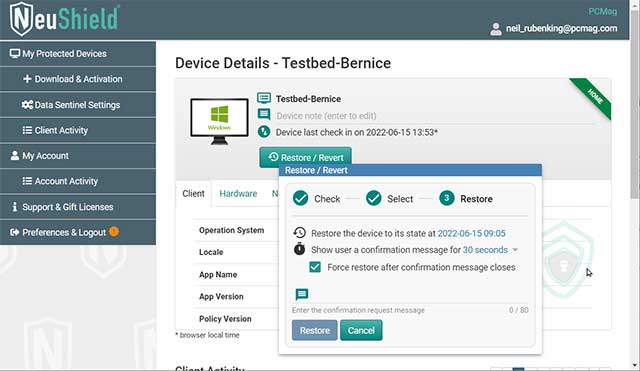Switch to the Client tab

click(193, 193)
